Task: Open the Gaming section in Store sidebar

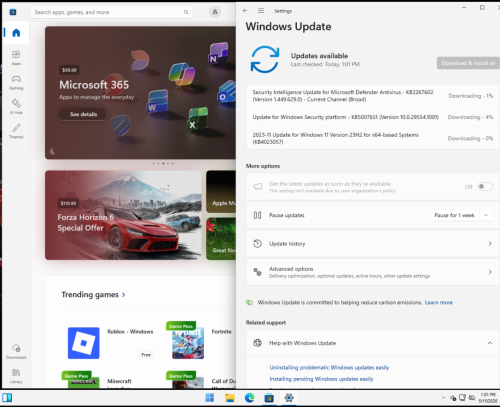Action: (x=16, y=82)
